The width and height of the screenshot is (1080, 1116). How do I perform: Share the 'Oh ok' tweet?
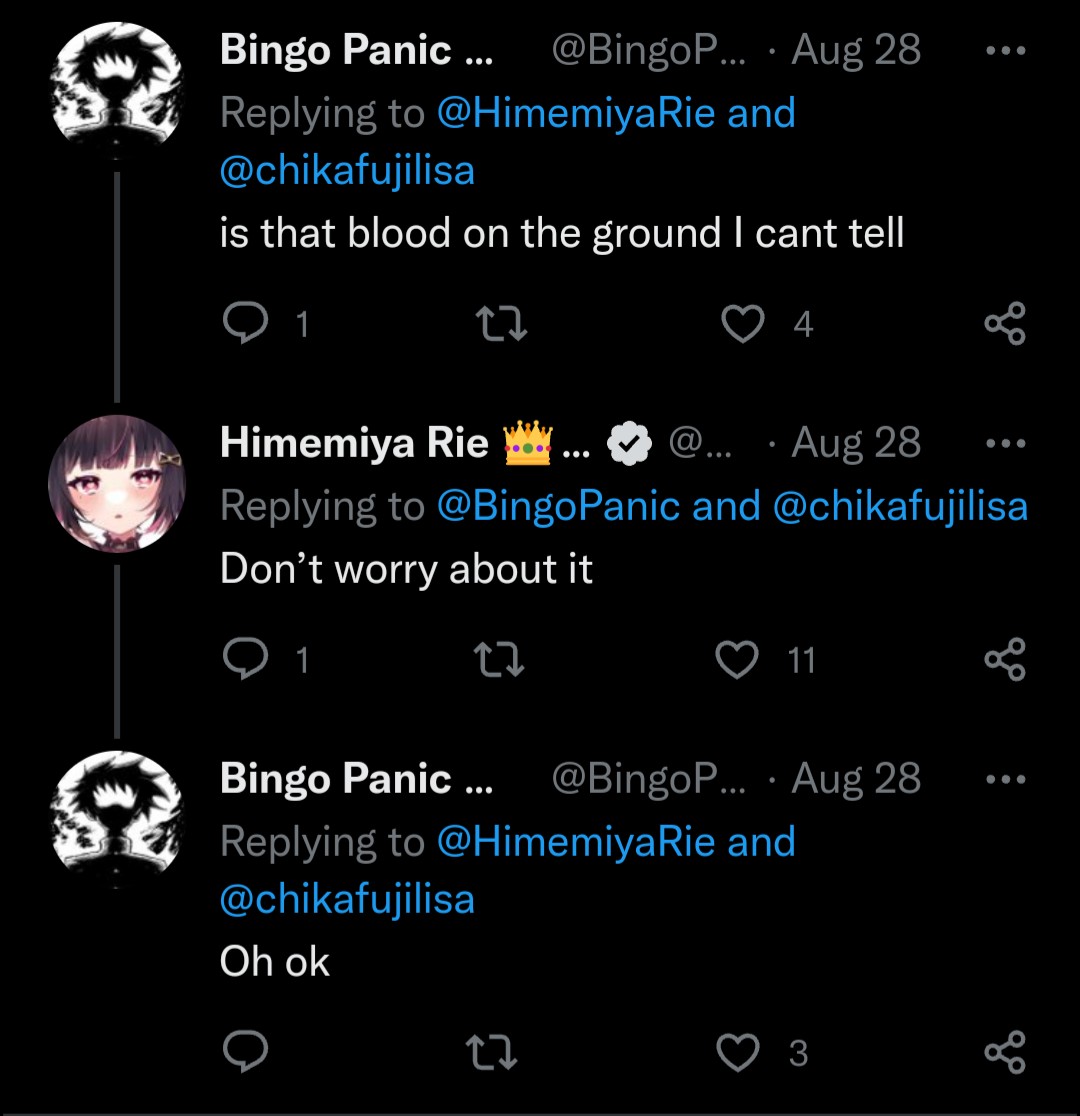[1004, 1051]
